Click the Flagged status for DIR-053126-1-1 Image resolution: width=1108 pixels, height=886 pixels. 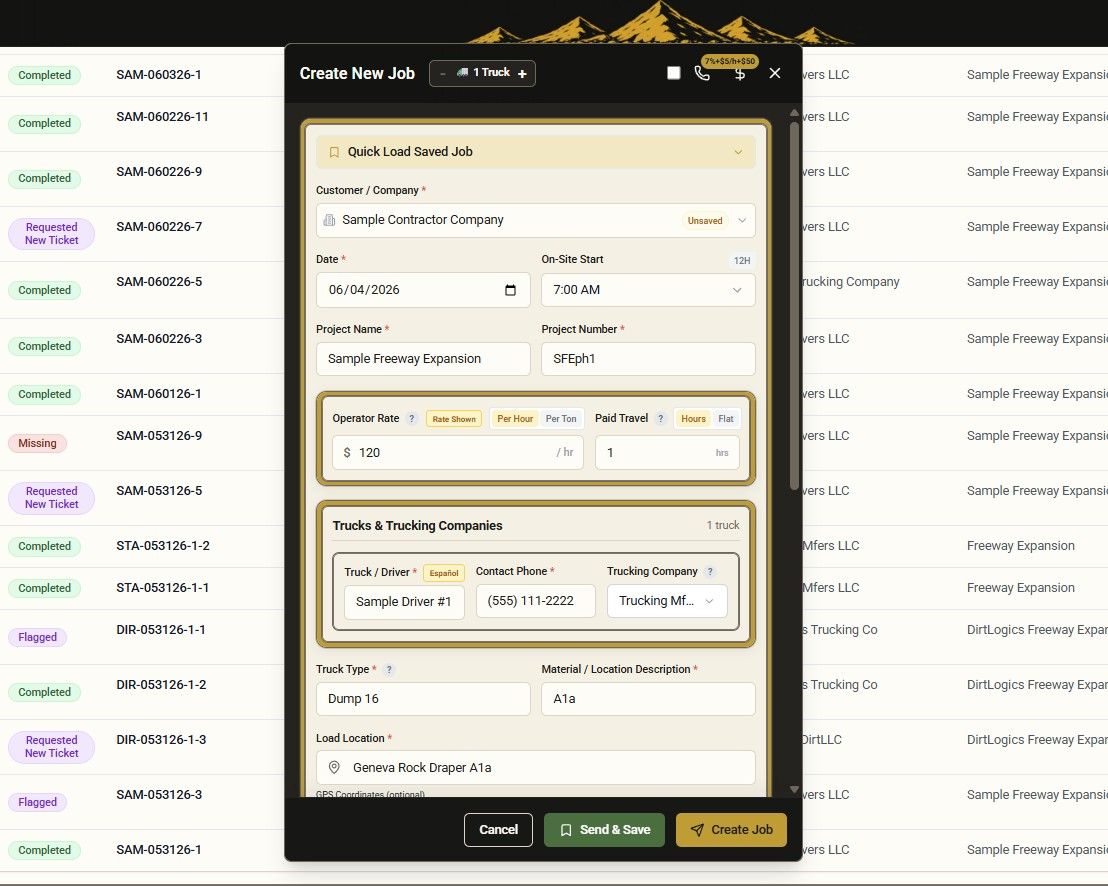(x=37, y=637)
